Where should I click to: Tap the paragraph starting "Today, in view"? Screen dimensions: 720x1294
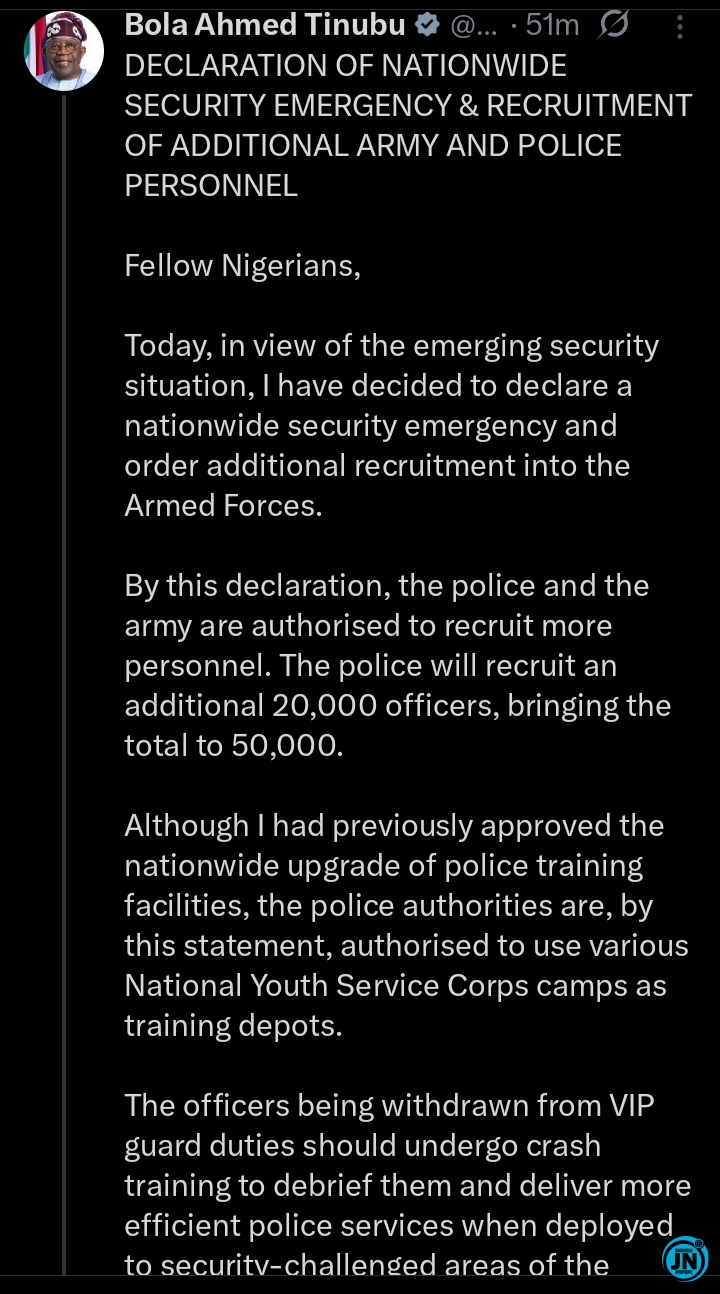391,425
